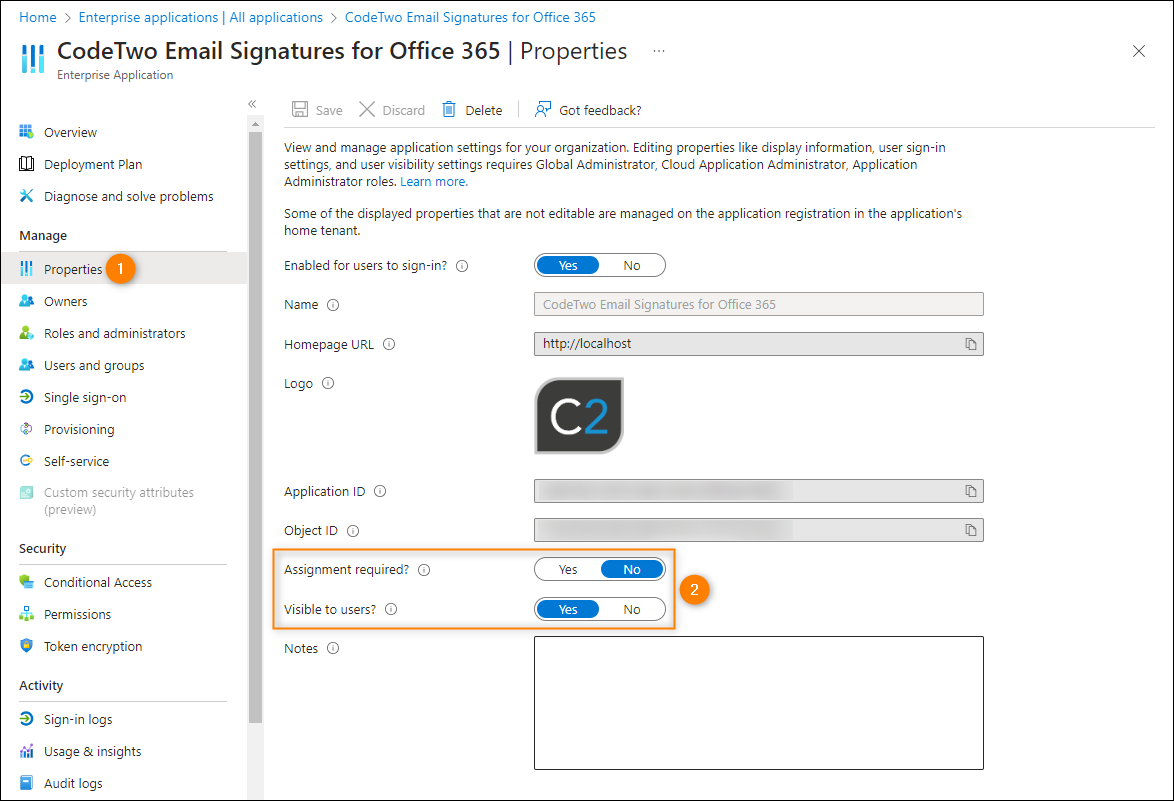Collapse the left navigation with double chevron
The width and height of the screenshot is (1174, 801).
coord(252,104)
